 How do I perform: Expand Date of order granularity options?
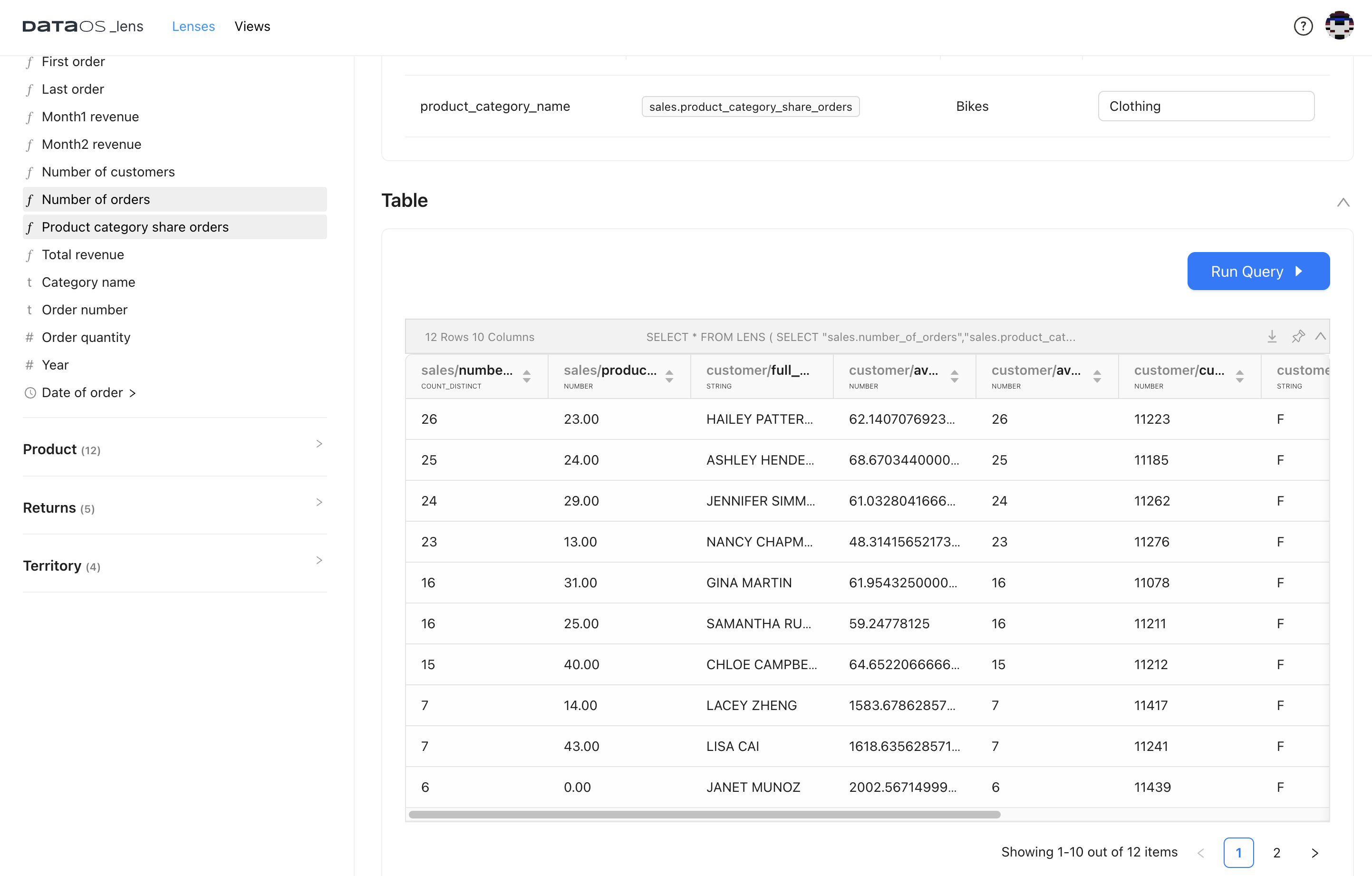click(x=132, y=393)
